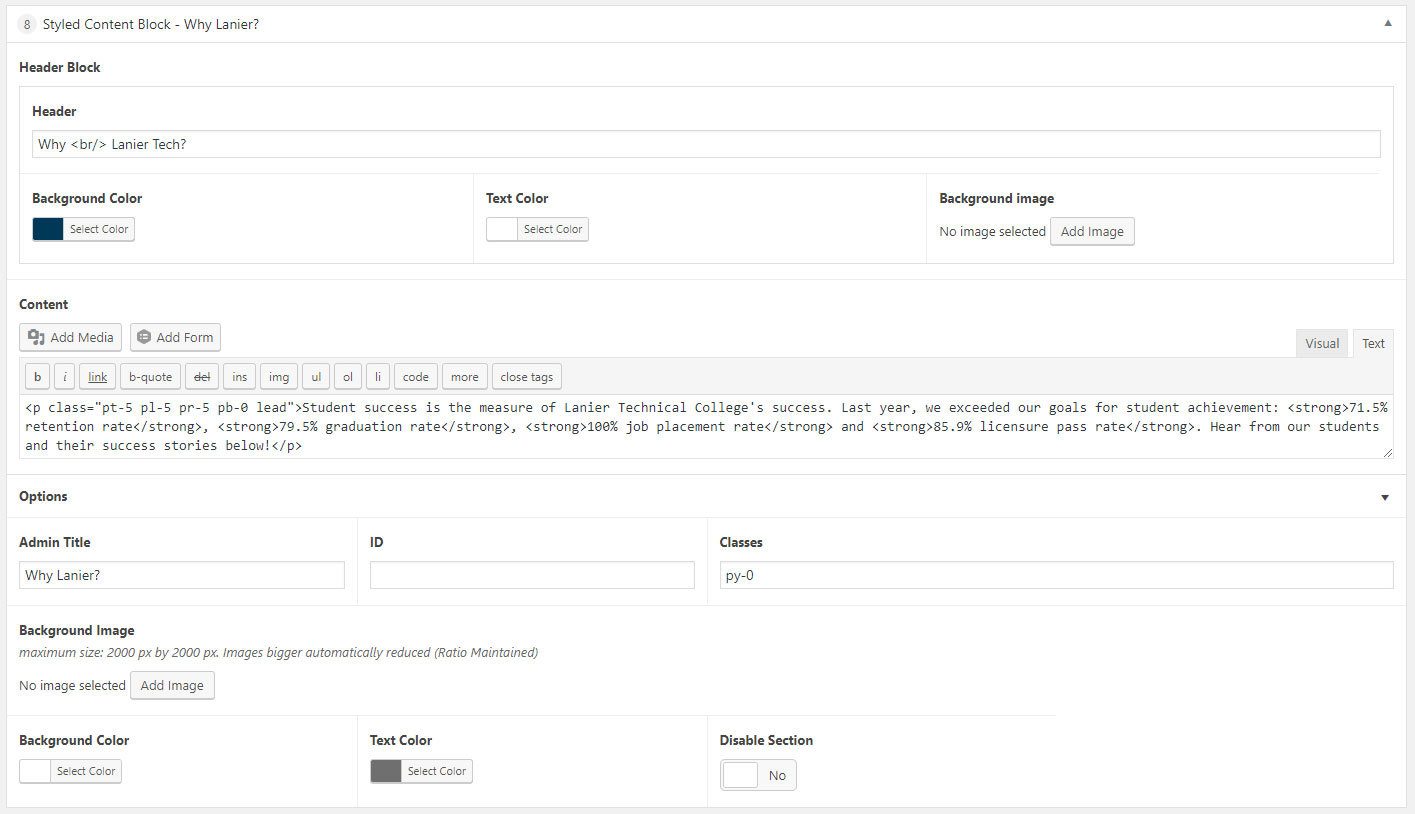Insert del strikethrough tag
This screenshot has height=814, width=1415.
[201, 377]
